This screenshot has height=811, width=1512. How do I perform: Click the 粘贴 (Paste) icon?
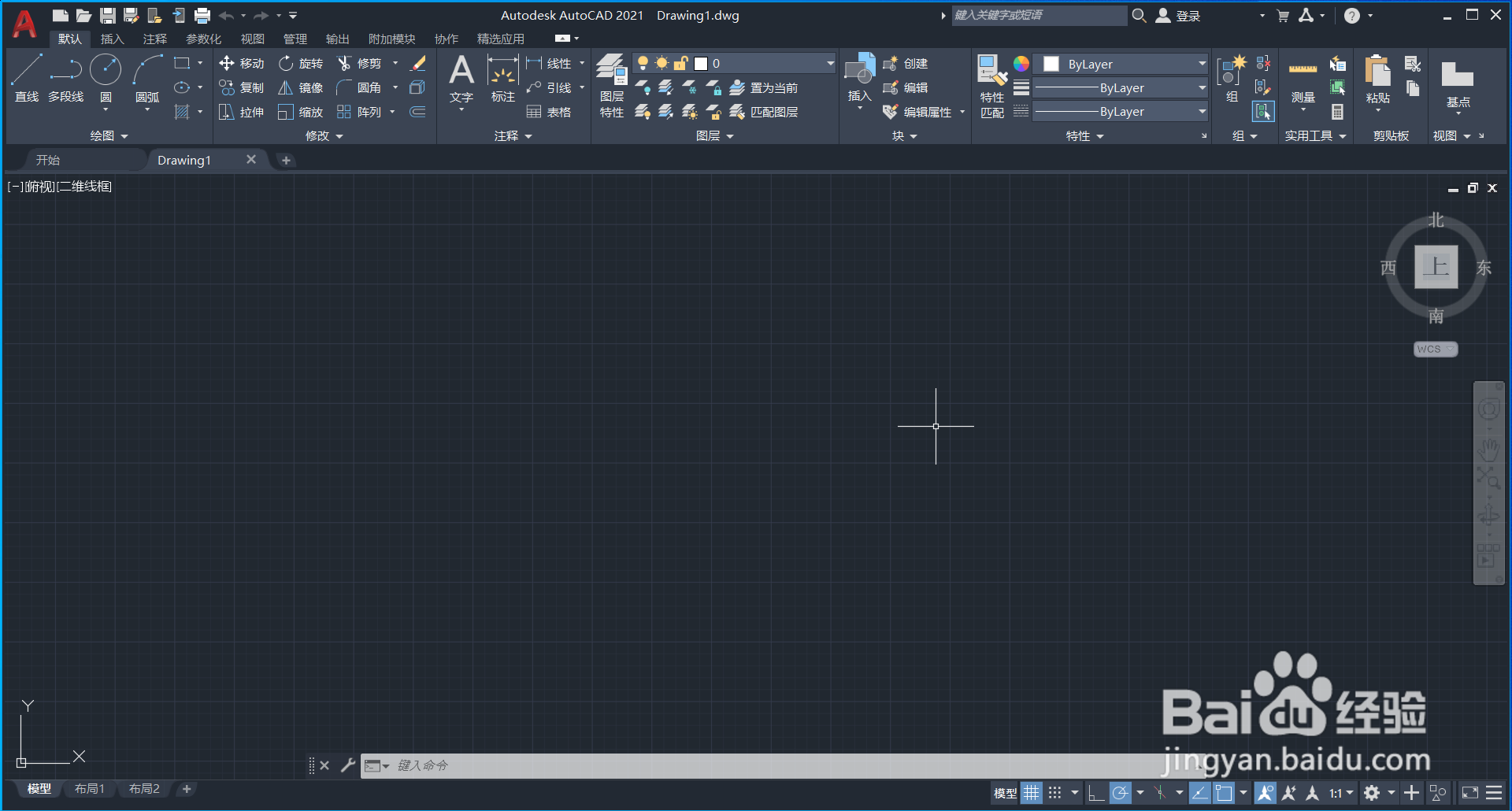click(1377, 79)
